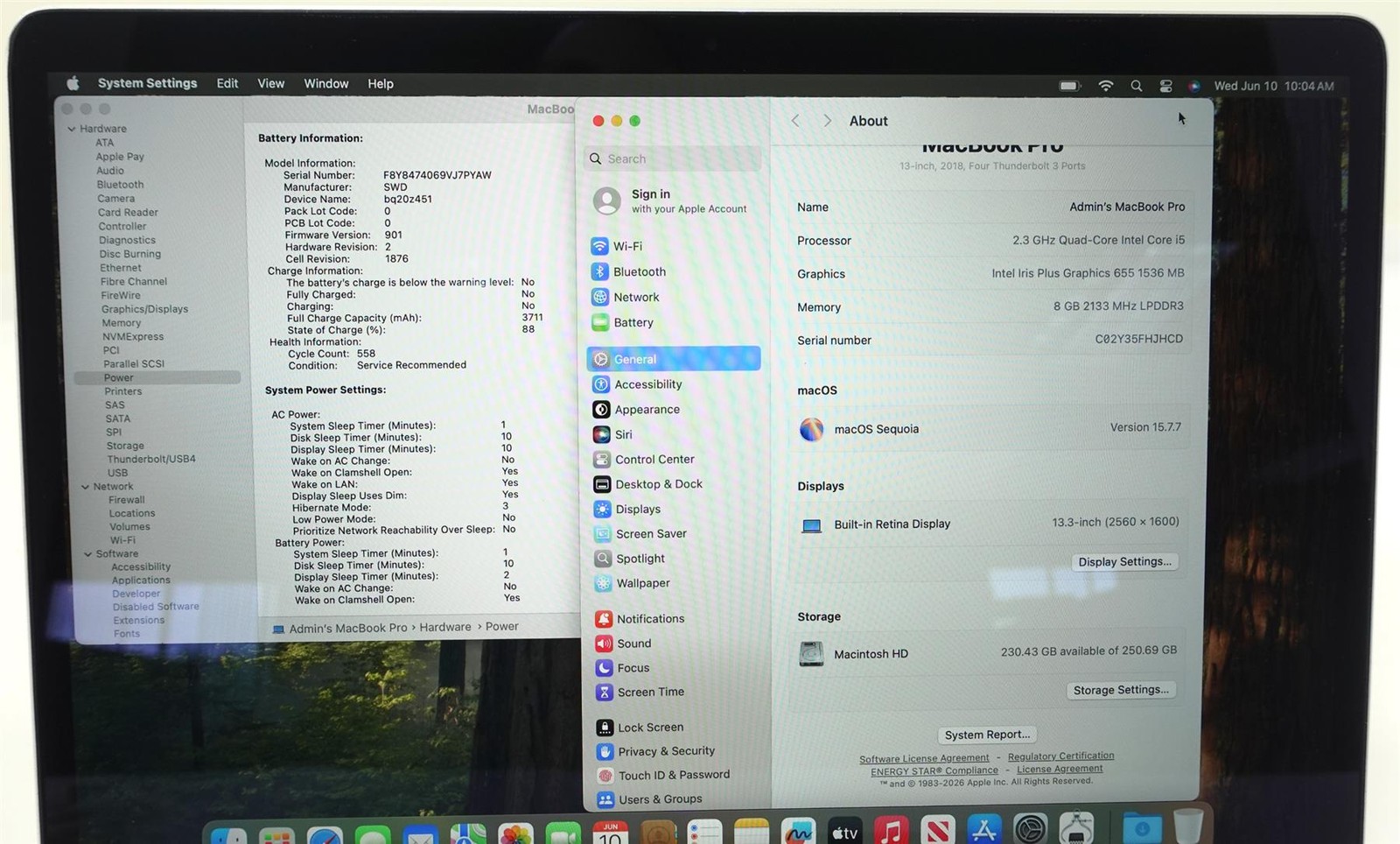Open Siri settings
1400x844 pixels.
click(613, 434)
